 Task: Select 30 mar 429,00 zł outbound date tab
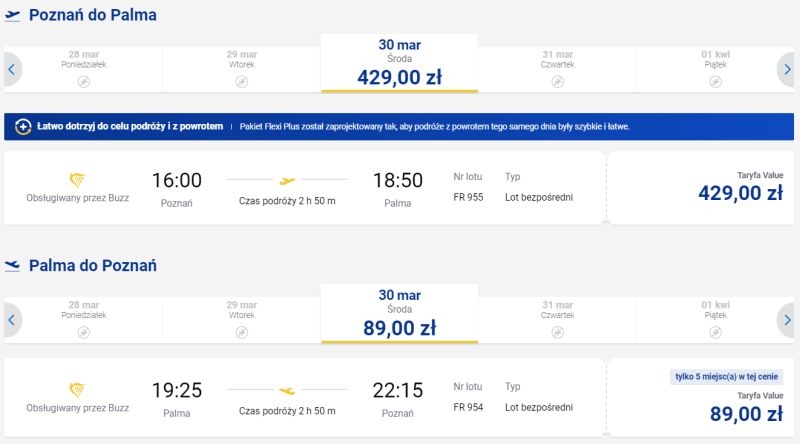click(398, 63)
